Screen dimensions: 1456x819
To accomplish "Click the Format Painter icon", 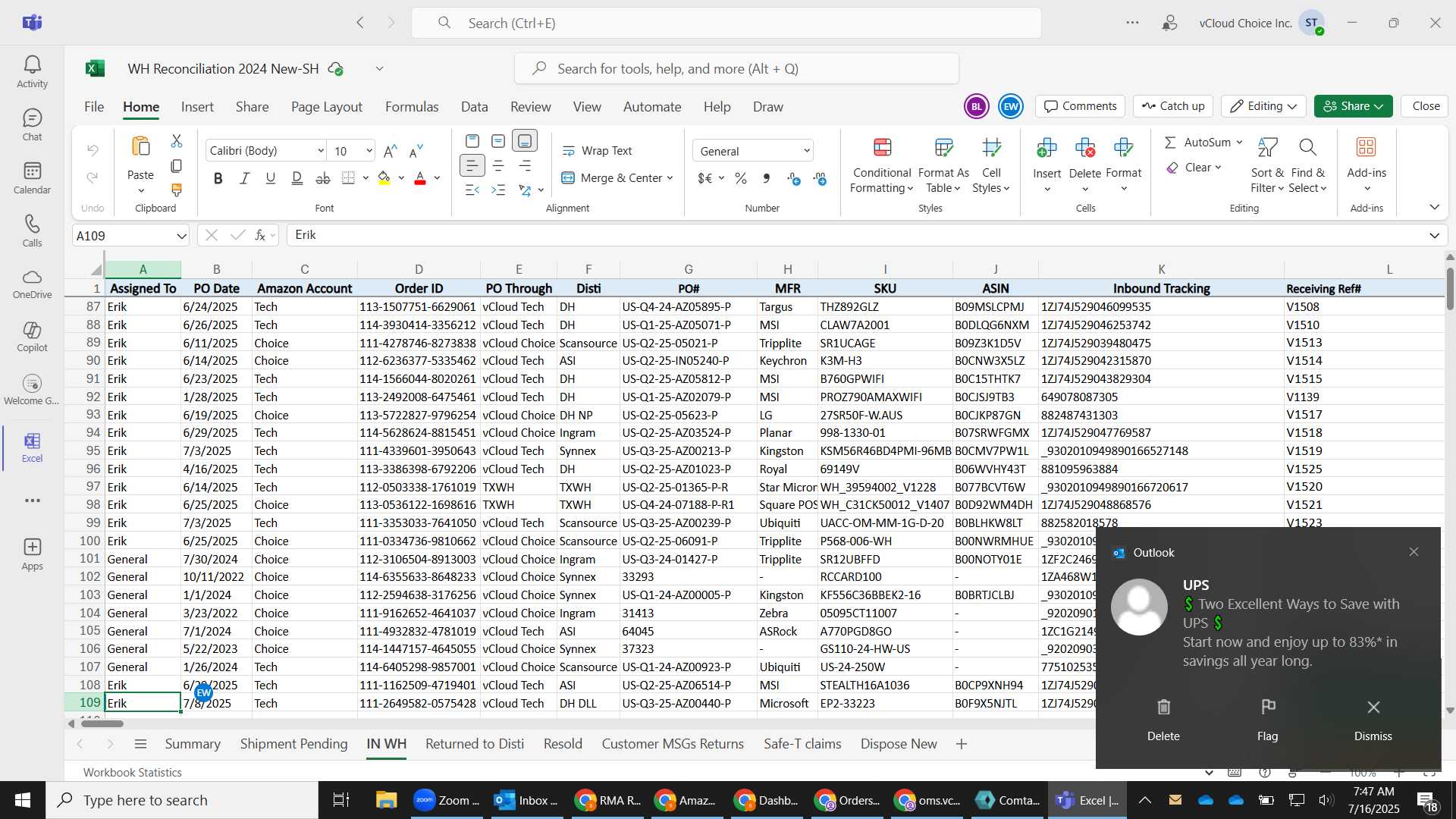I will coord(177,190).
